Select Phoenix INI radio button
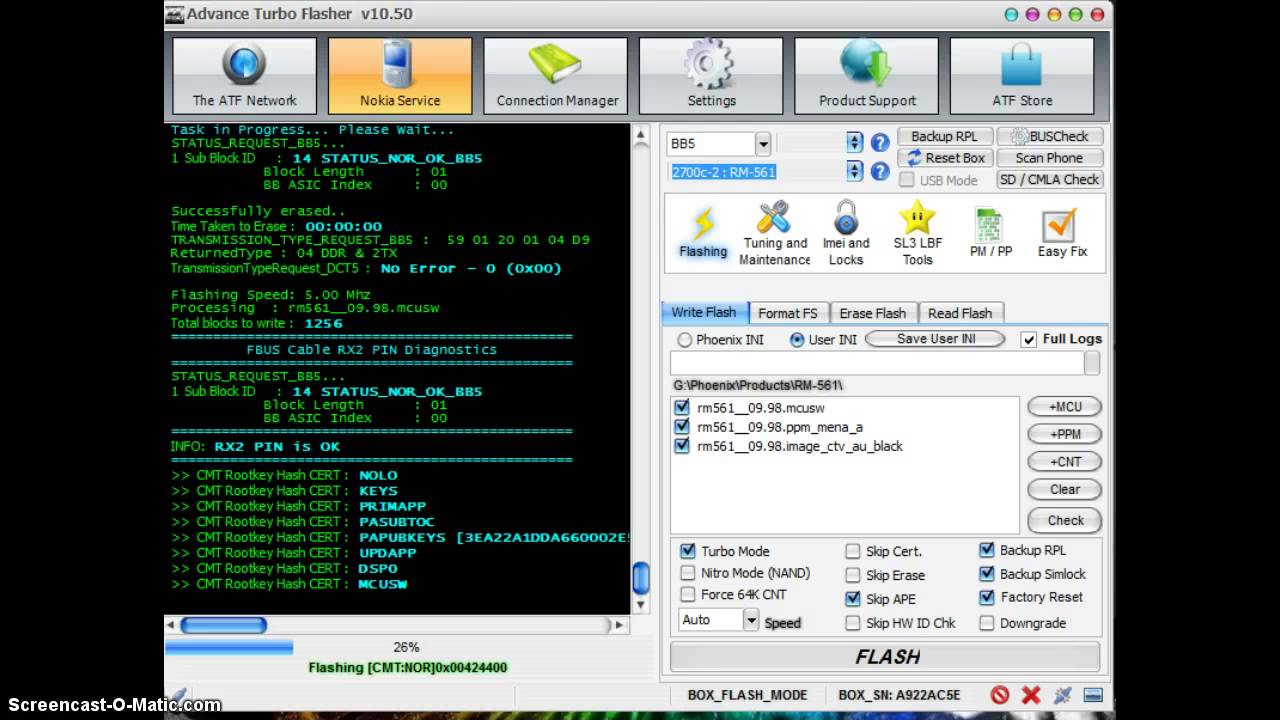Image resolution: width=1280 pixels, height=720 pixels. point(685,340)
